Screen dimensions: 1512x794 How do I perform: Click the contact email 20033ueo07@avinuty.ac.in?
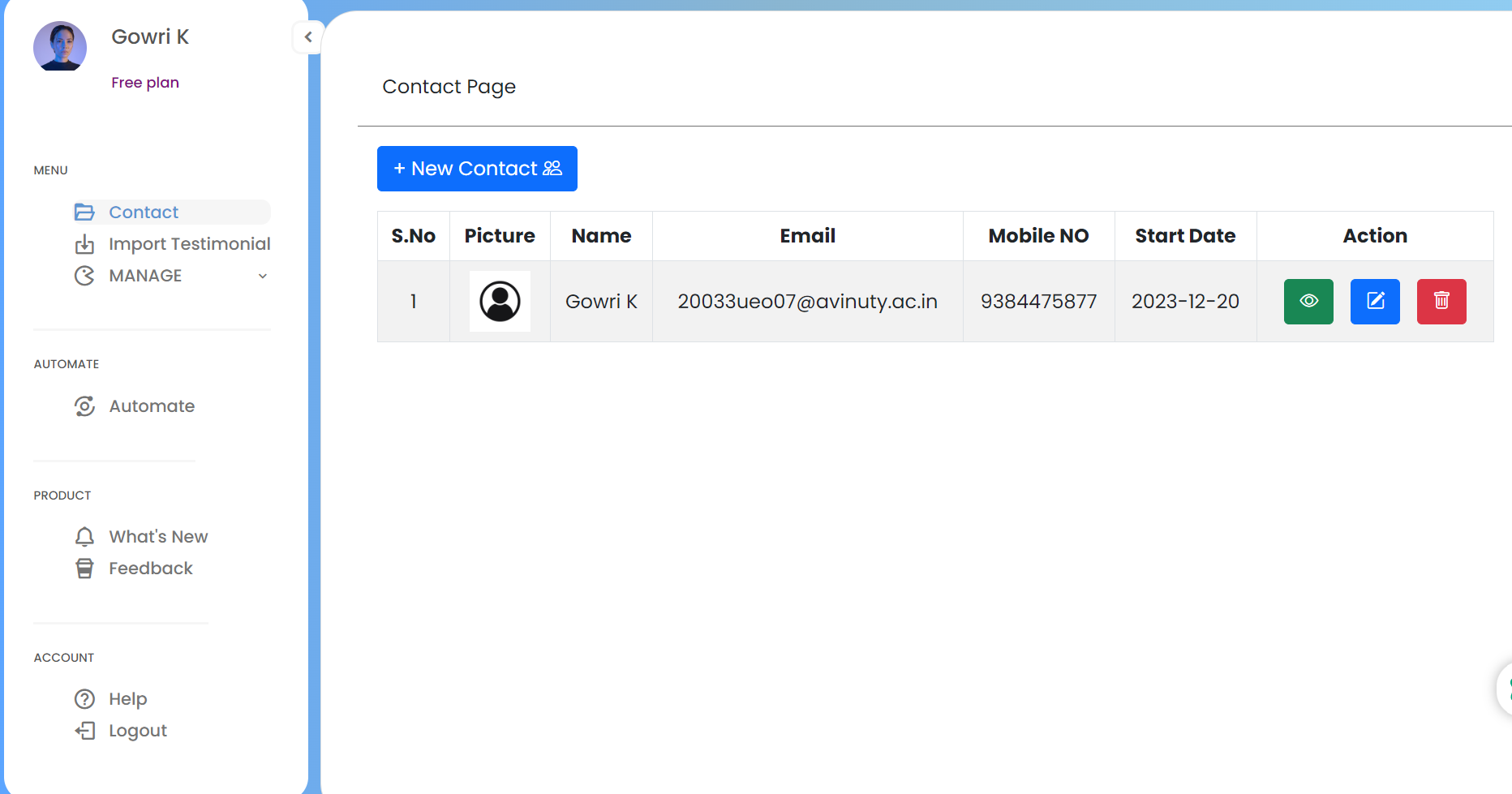coord(808,302)
